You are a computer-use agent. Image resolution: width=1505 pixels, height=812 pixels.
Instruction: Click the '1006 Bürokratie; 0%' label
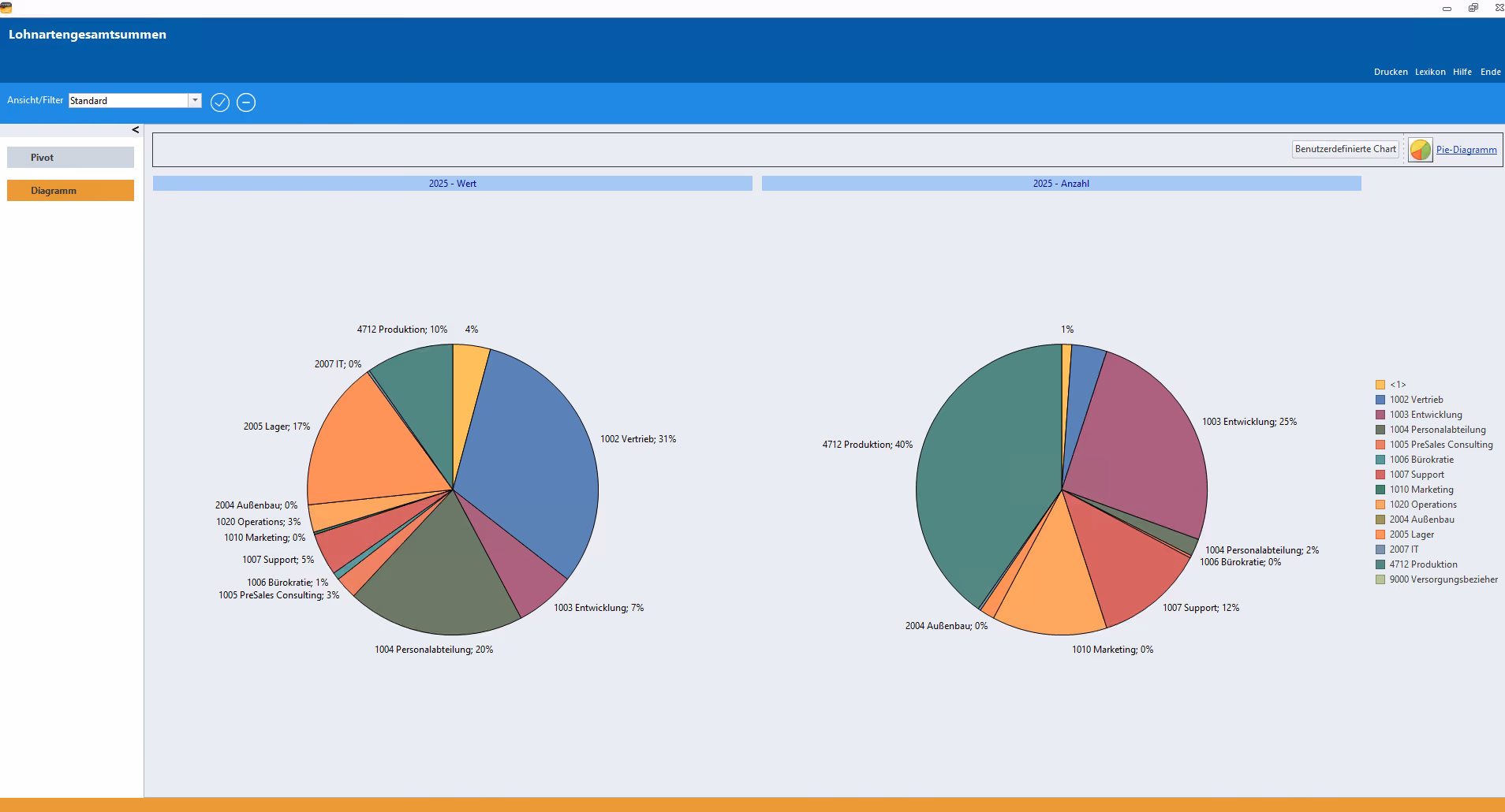(1241, 562)
